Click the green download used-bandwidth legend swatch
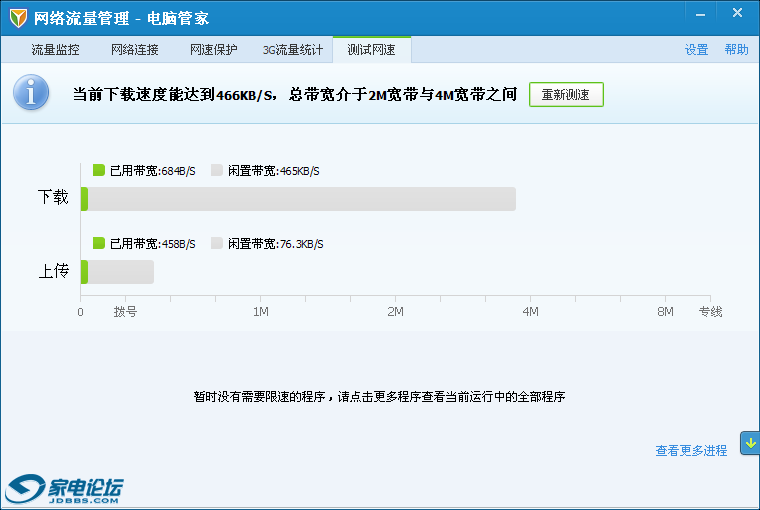The width and height of the screenshot is (760, 510). 99,170
